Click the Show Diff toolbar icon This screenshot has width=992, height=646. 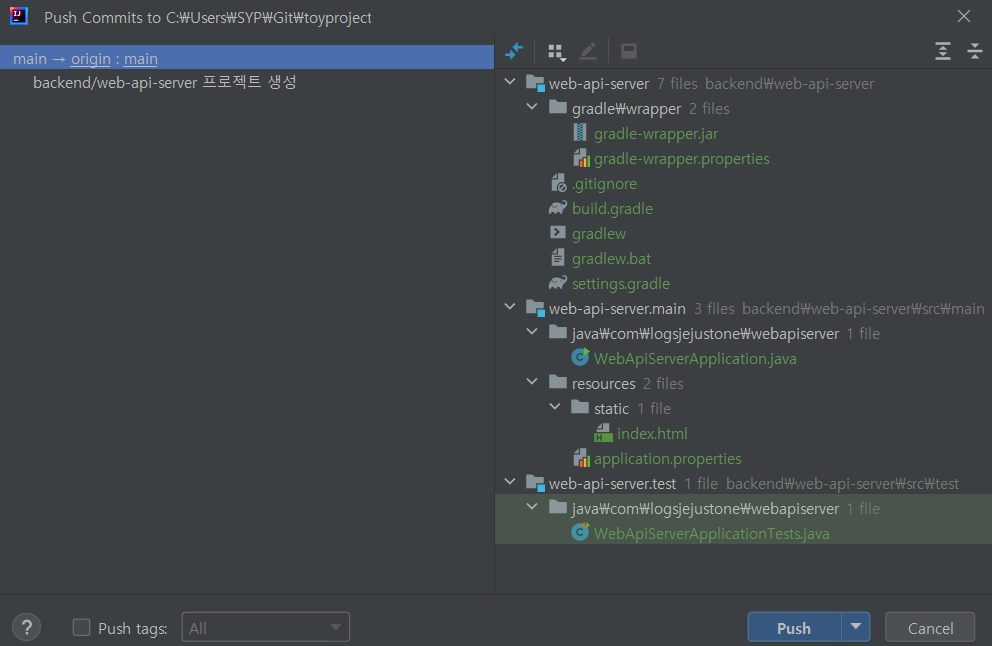coord(514,51)
